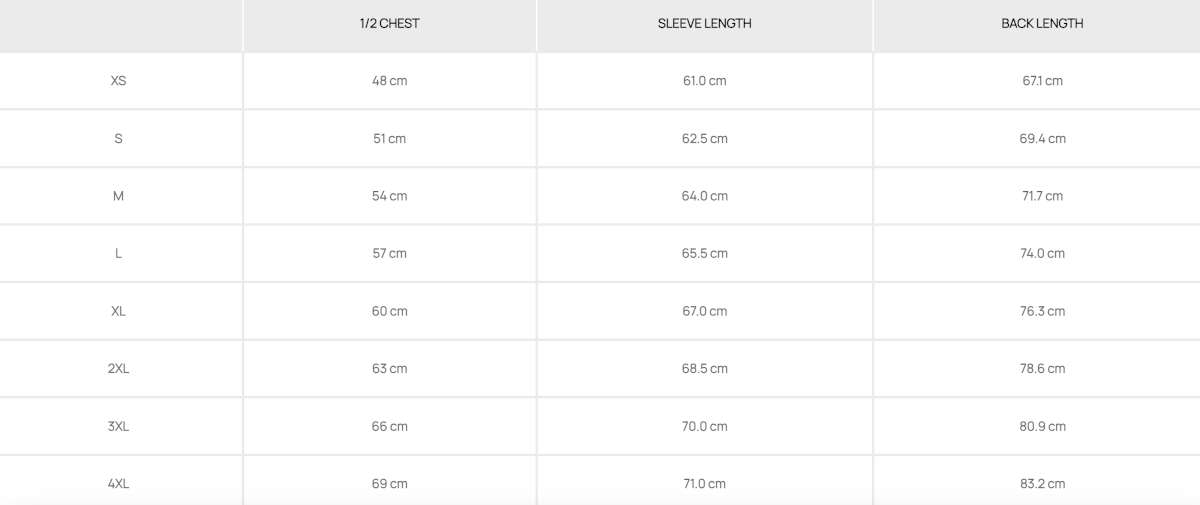
Task: Click the 80.9 cm back length cell
Action: (x=1042, y=426)
